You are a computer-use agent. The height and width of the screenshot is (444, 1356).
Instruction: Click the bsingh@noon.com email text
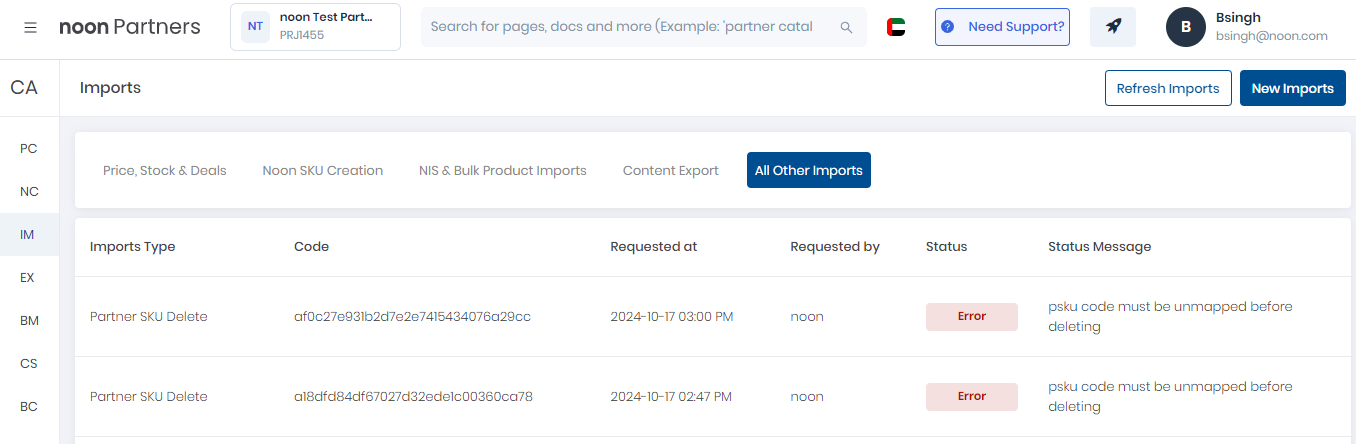coord(1272,36)
